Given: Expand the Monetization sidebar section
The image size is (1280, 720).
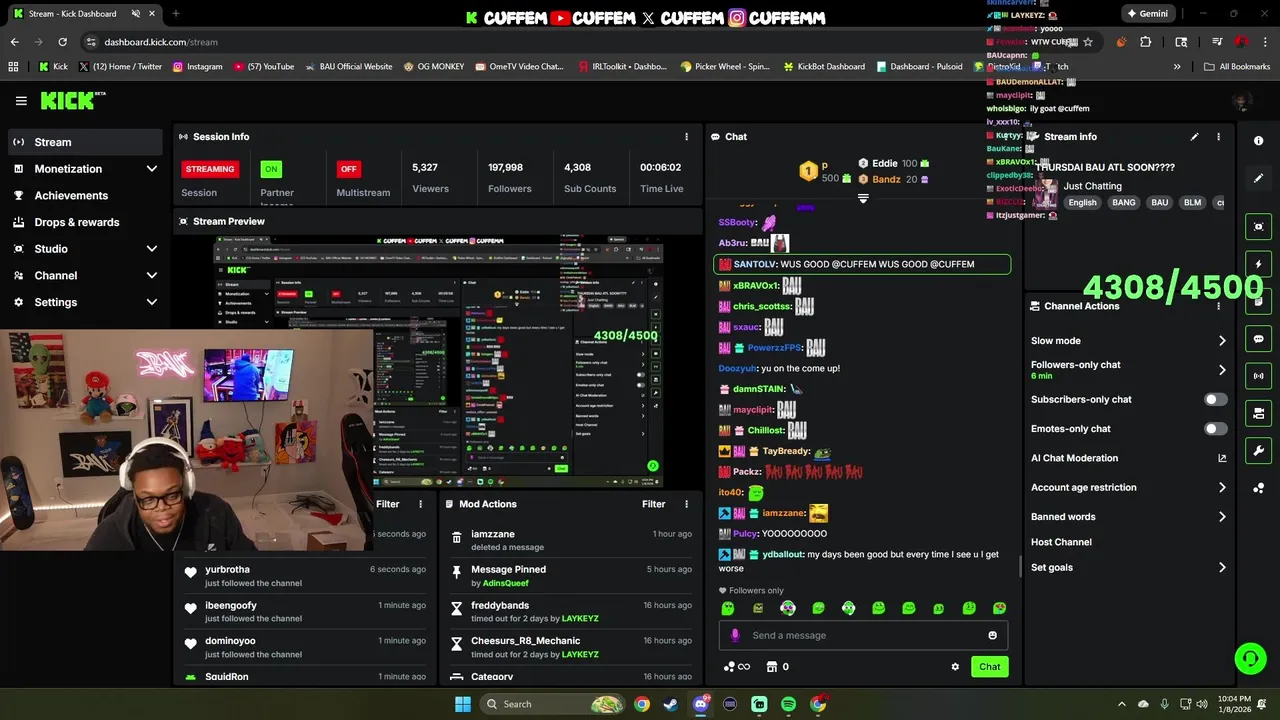Looking at the screenshot, I should point(85,169).
